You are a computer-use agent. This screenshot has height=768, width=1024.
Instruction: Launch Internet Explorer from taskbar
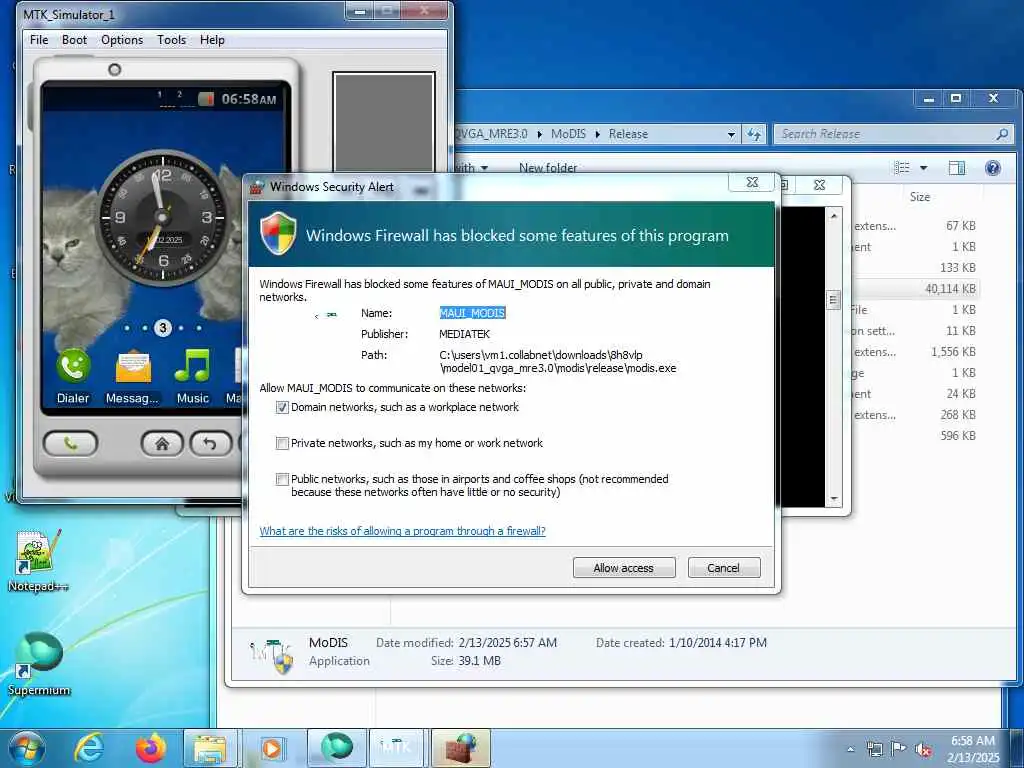[88, 748]
